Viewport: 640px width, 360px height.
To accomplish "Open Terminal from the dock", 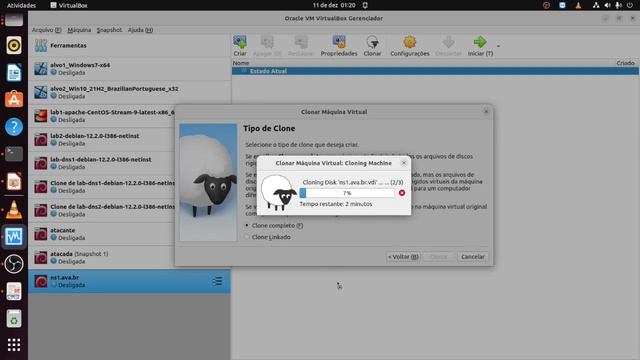I will (x=14, y=154).
